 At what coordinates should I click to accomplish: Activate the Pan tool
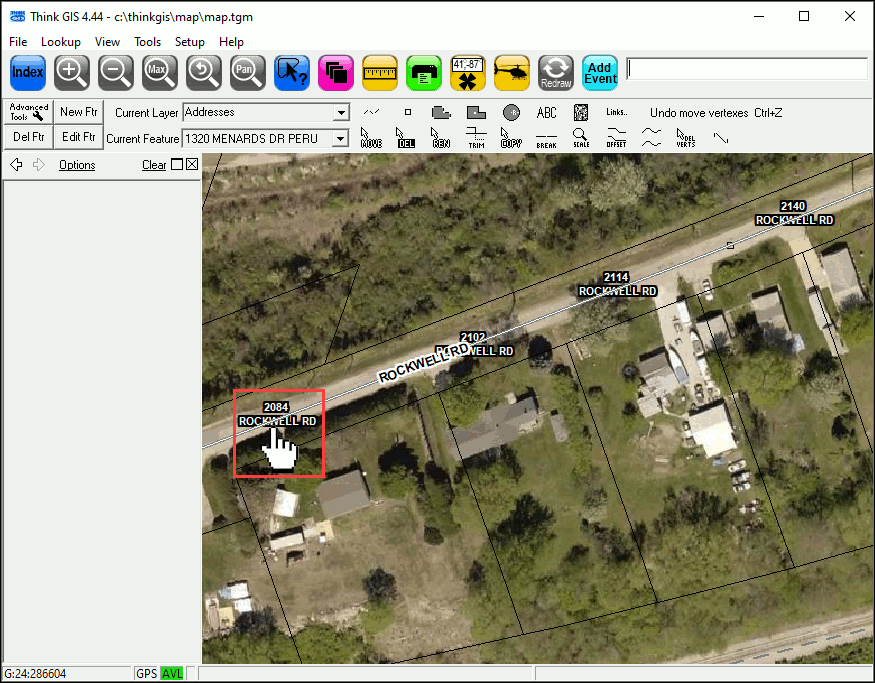coord(247,72)
